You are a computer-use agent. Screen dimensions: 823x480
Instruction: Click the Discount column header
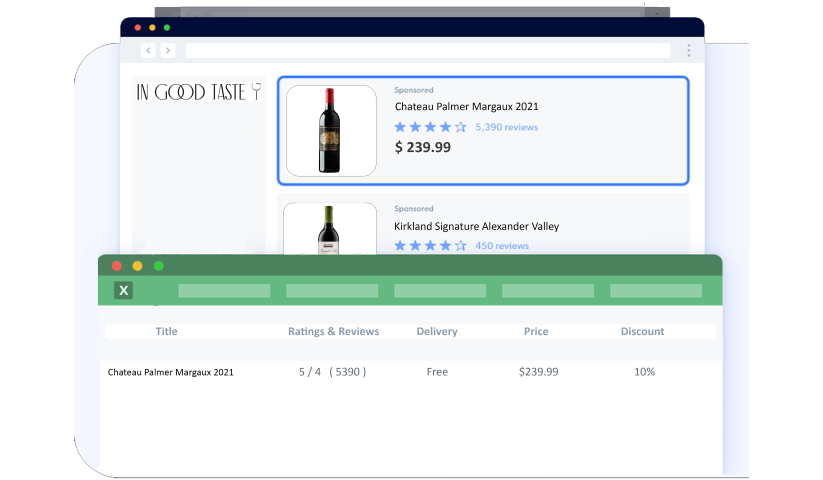point(642,332)
